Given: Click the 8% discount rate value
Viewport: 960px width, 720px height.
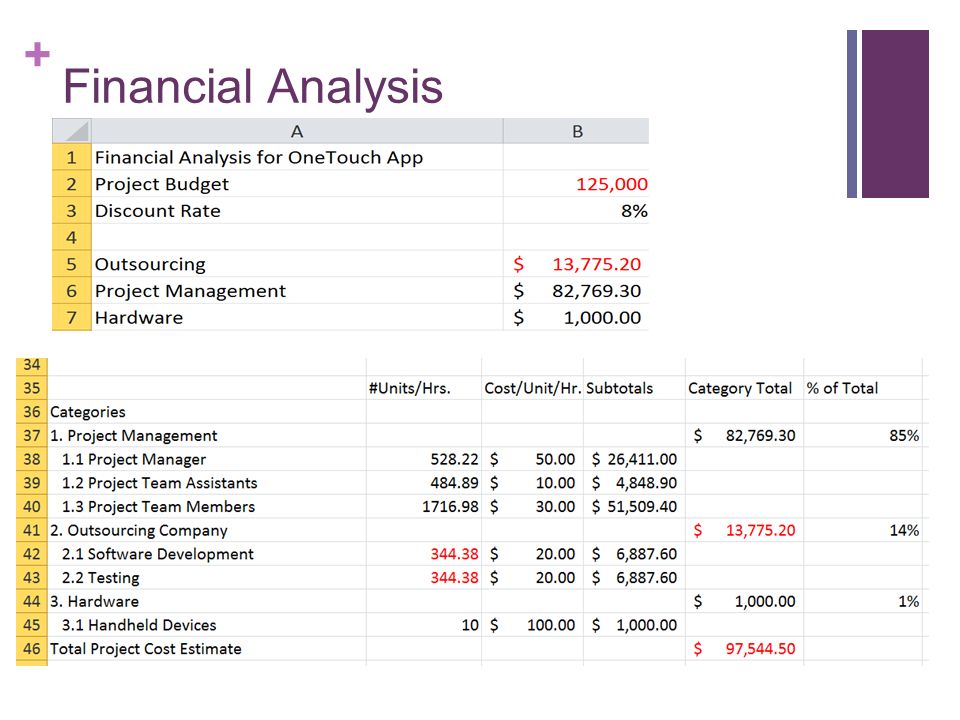Looking at the screenshot, I should pos(634,211).
